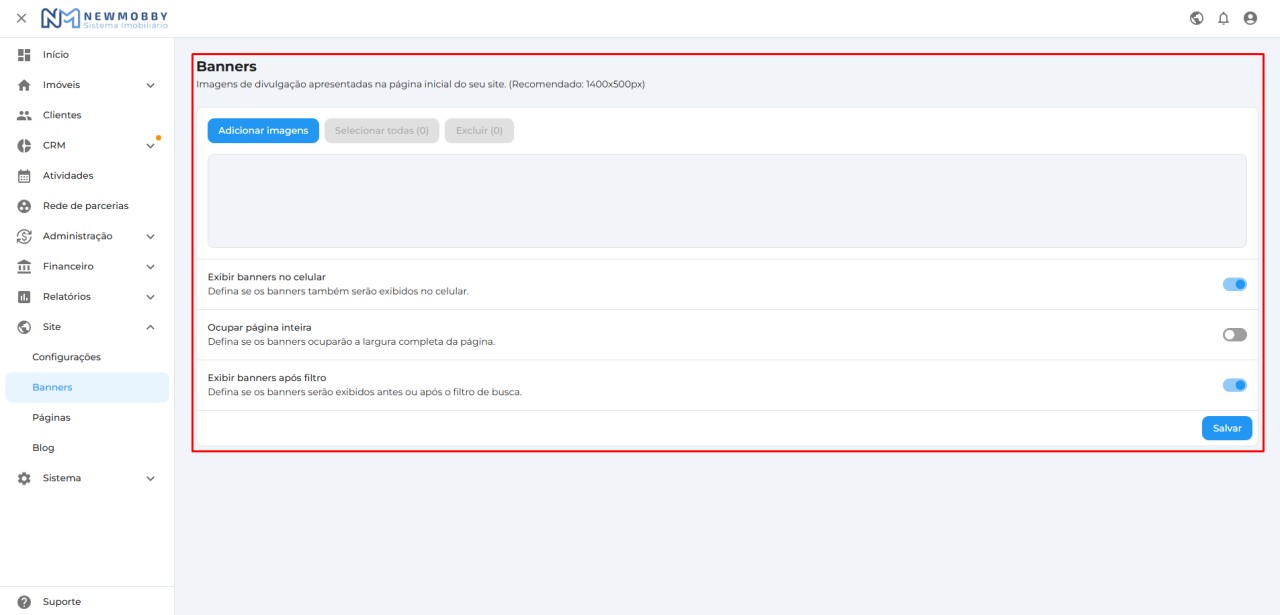The width and height of the screenshot is (1280, 615).
Task: Expand the Financeiro submenu chevron
Action: click(151, 267)
